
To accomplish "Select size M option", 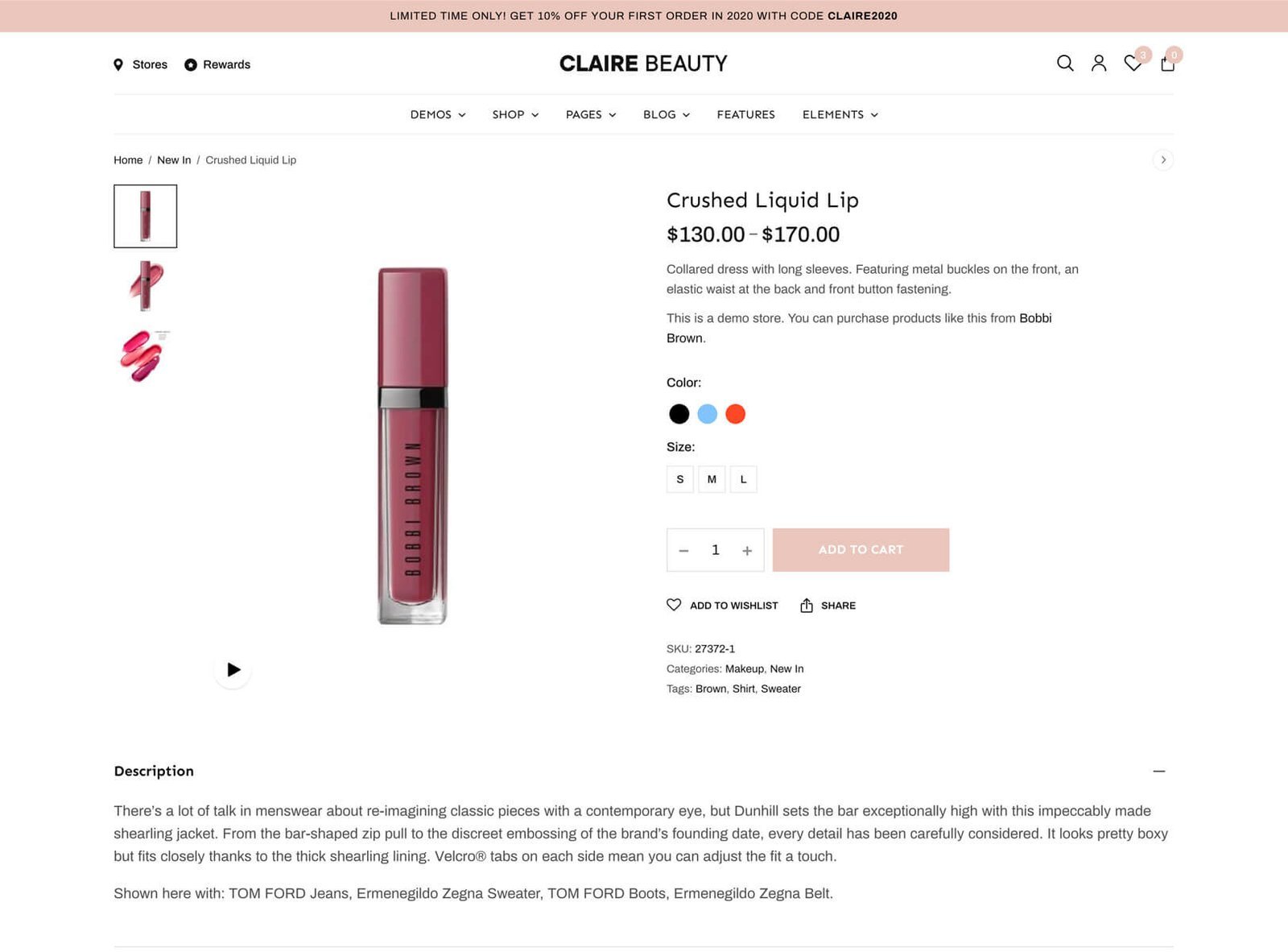I will pyautogui.click(x=712, y=479).
